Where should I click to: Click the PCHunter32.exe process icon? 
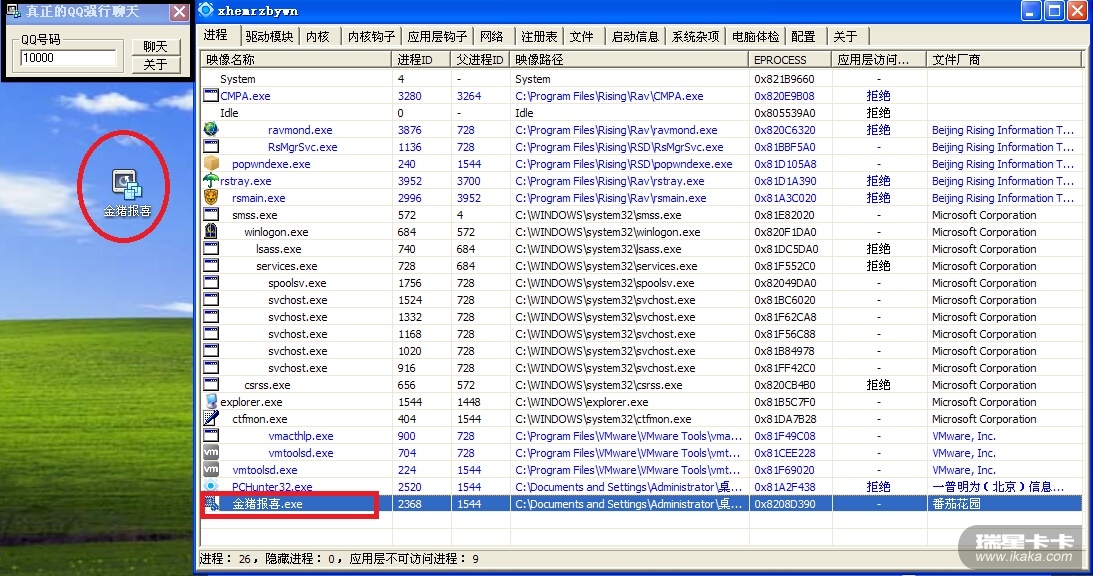click(x=211, y=486)
